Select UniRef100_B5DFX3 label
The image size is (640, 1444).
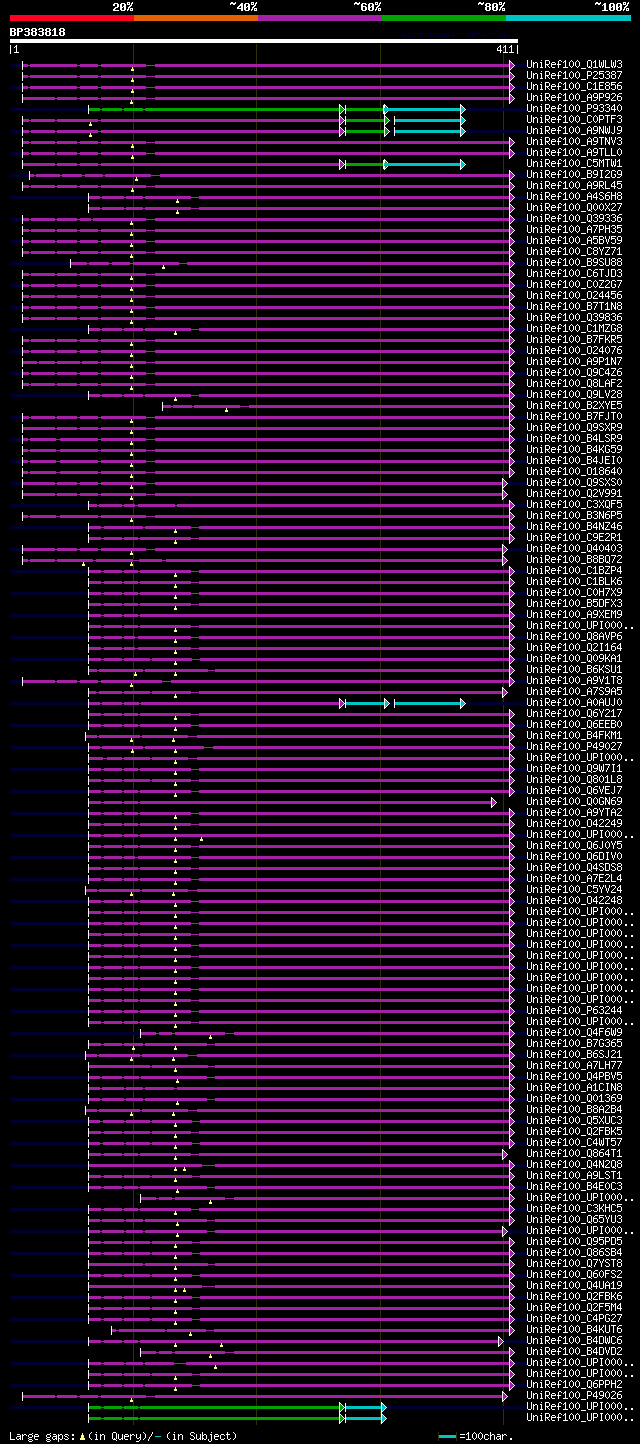[x=574, y=603]
